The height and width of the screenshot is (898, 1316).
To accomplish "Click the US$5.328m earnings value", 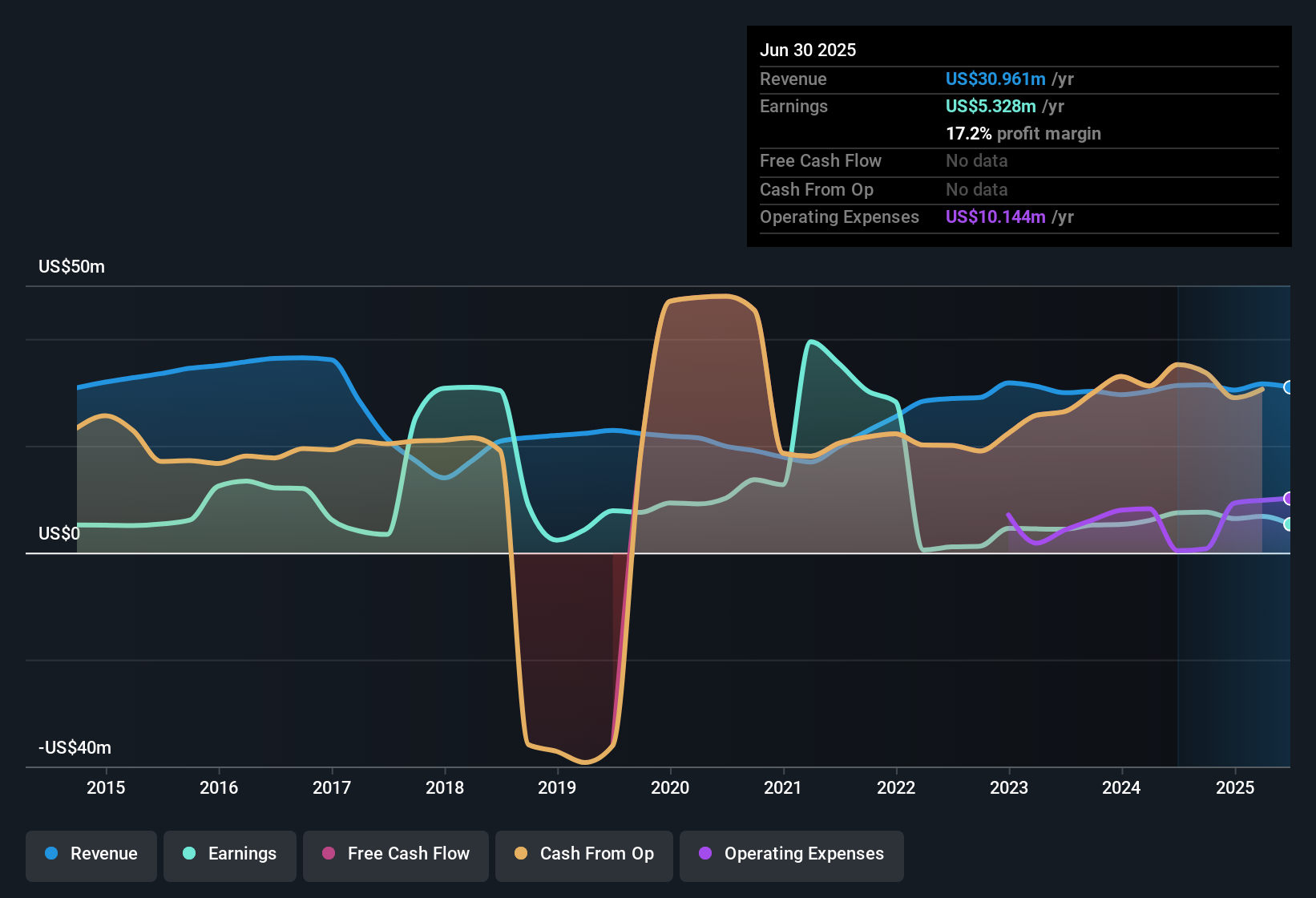I will pyautogui.click(x=991, y=106).
